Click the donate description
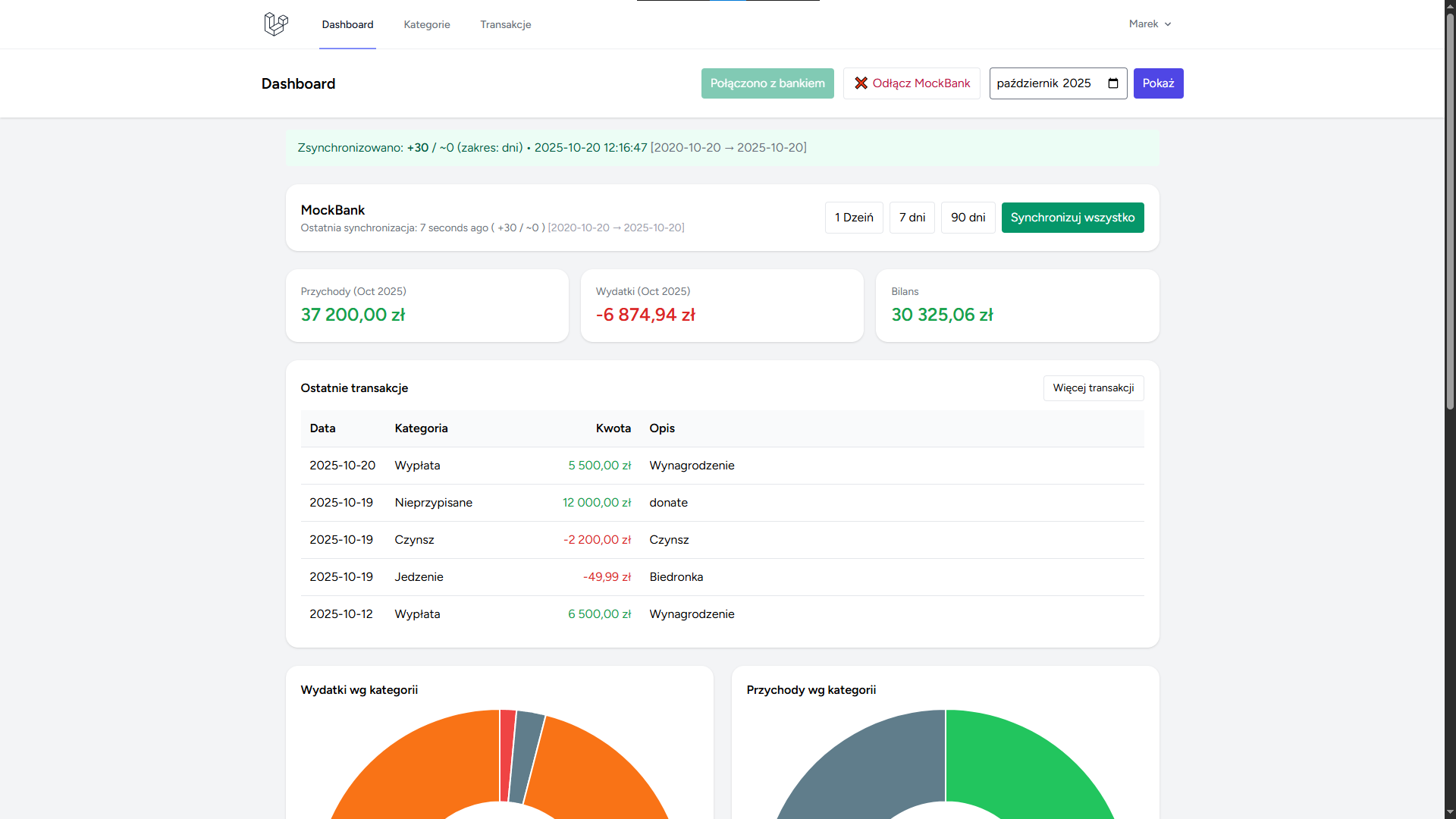This screenshot has height=819, width=1456. coord(668,503)
